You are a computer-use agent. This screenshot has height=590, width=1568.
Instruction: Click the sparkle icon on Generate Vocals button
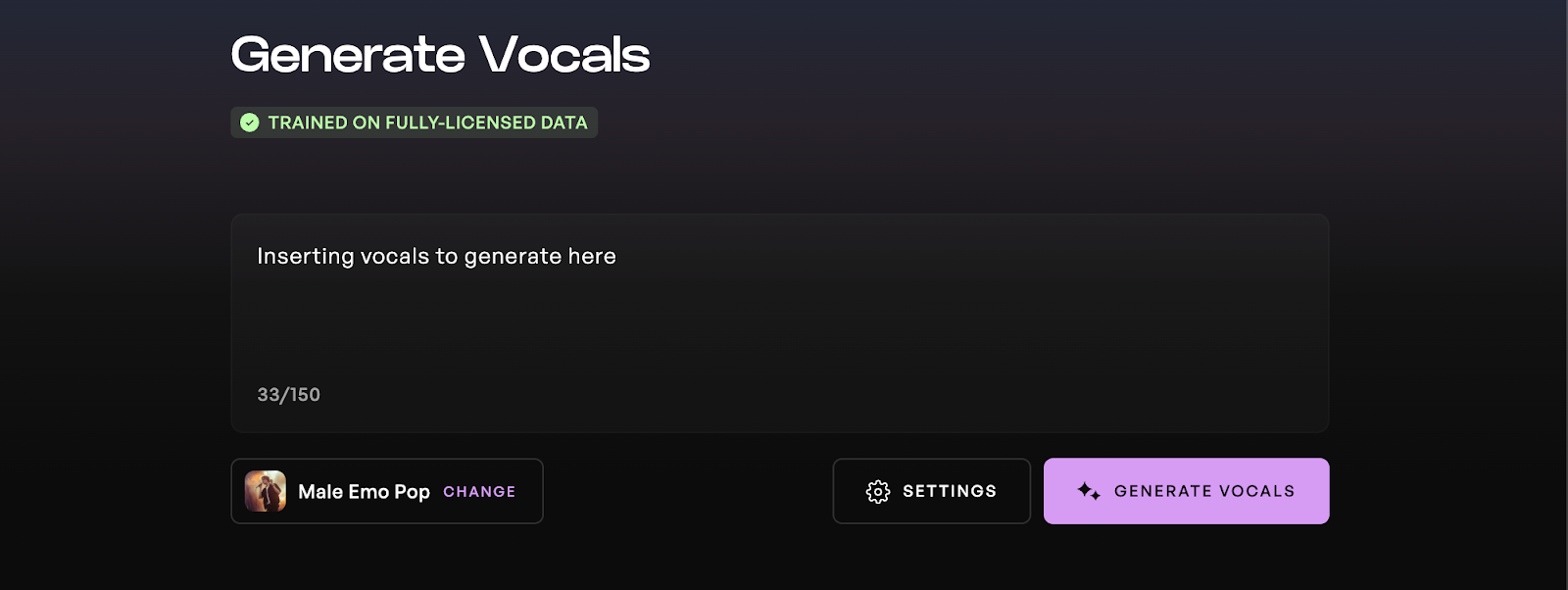(1090, 490)
